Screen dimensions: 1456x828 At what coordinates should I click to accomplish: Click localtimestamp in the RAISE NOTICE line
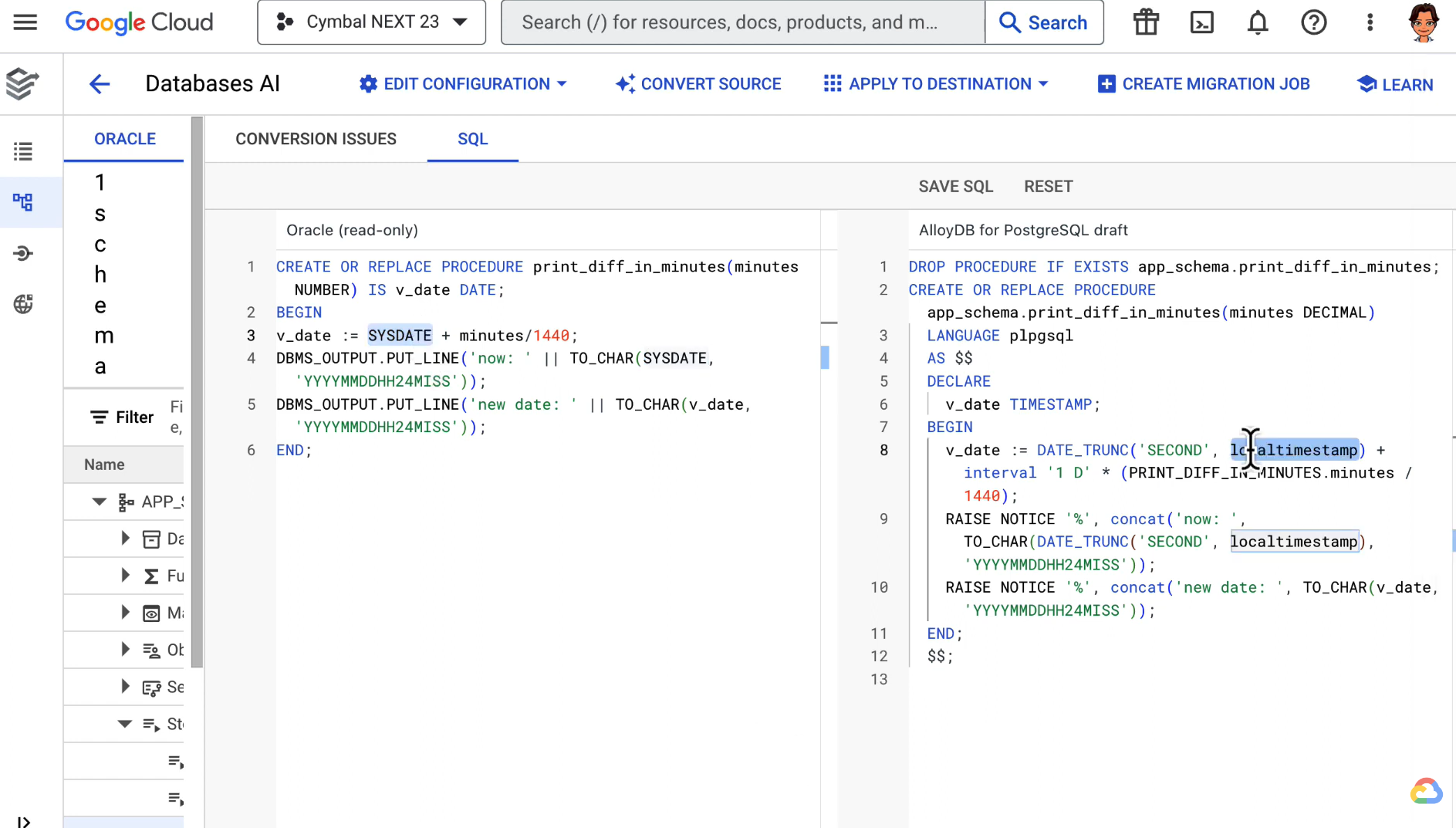(1294, 542)
